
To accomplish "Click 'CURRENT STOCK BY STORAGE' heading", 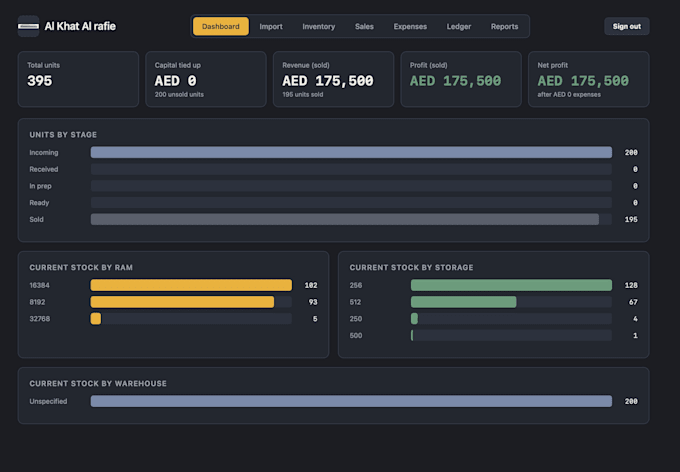I will (412, 267).
